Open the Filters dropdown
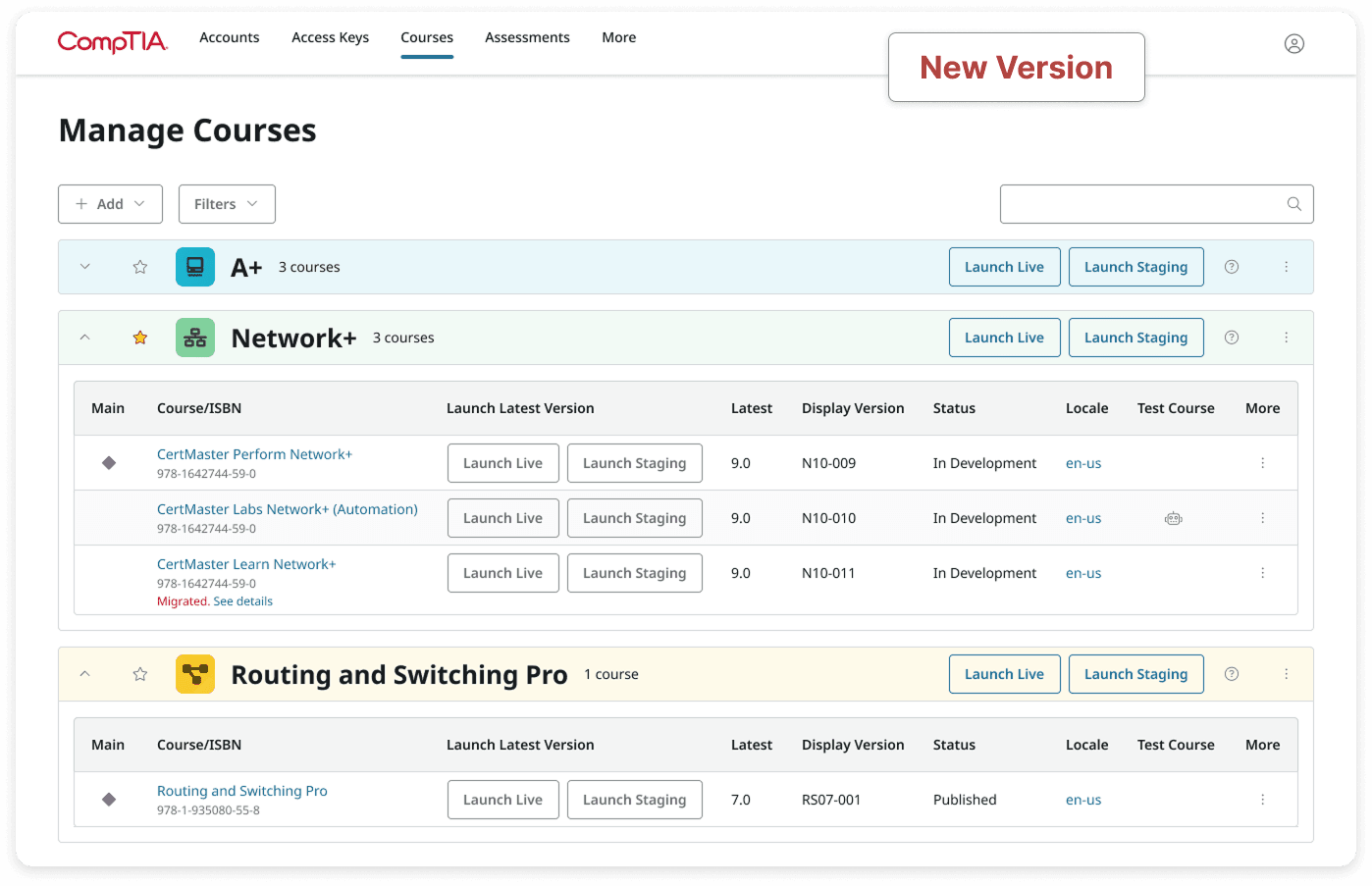This screenshot has height=886, width=1372. (227, 204)
